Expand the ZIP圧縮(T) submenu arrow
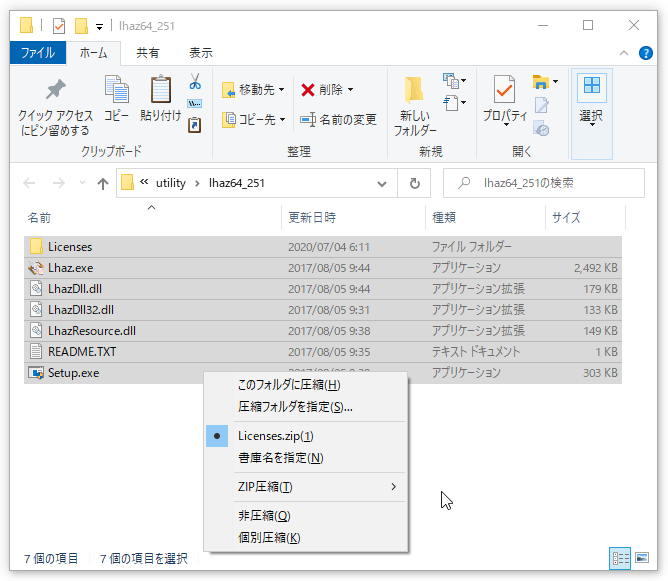 pos(394,486)
